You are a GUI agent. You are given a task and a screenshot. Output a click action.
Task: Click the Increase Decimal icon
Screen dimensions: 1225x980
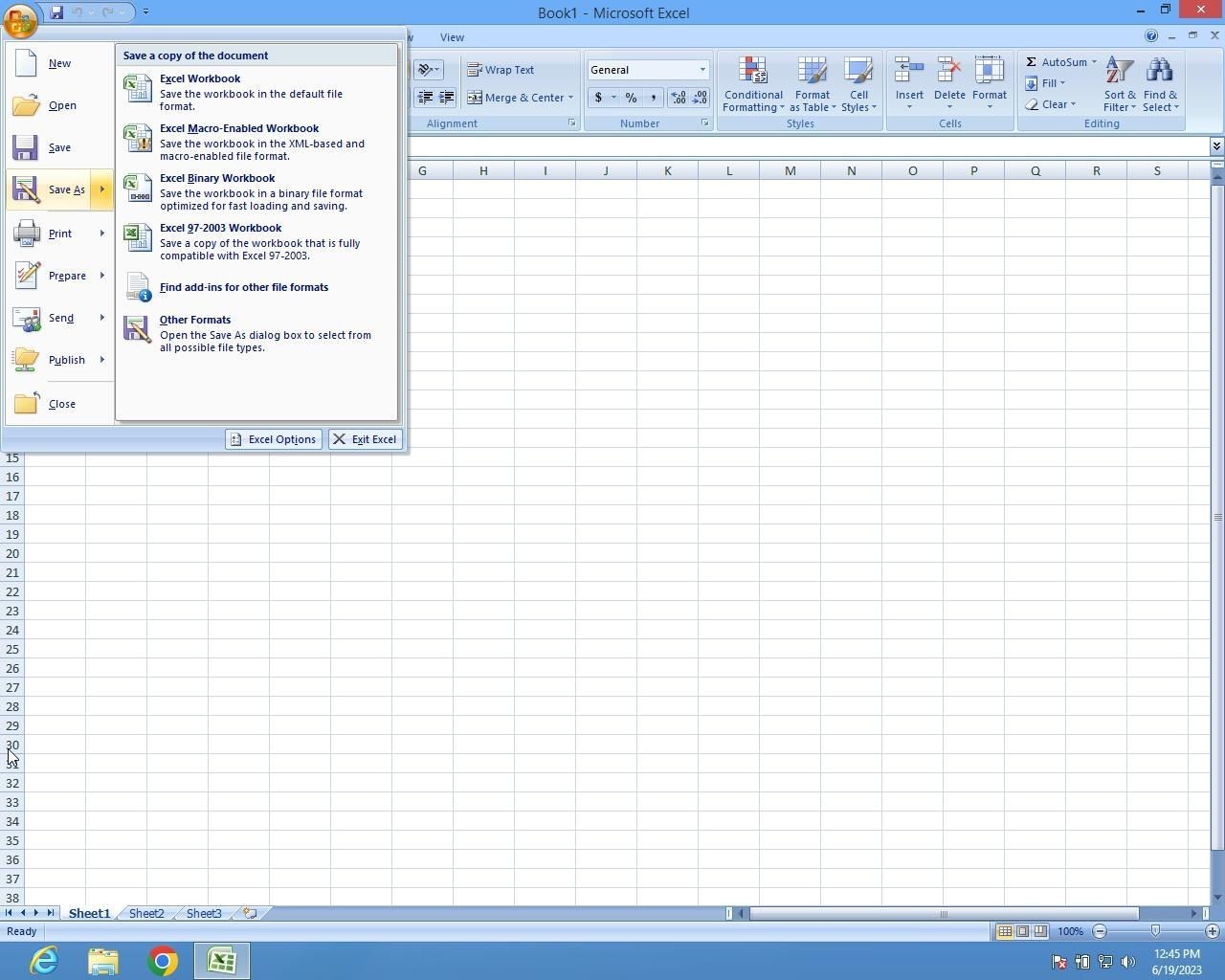pyautogui.click(x=678, y=98)
